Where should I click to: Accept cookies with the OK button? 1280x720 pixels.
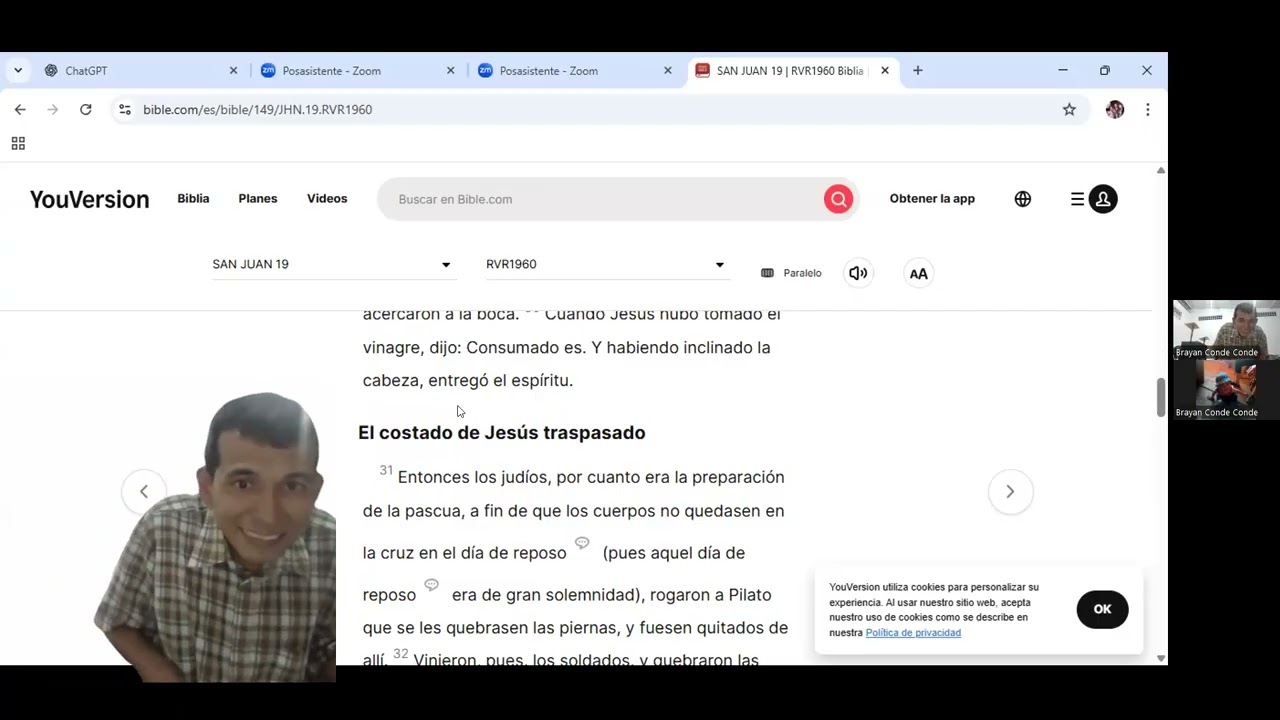[1102, 609]
